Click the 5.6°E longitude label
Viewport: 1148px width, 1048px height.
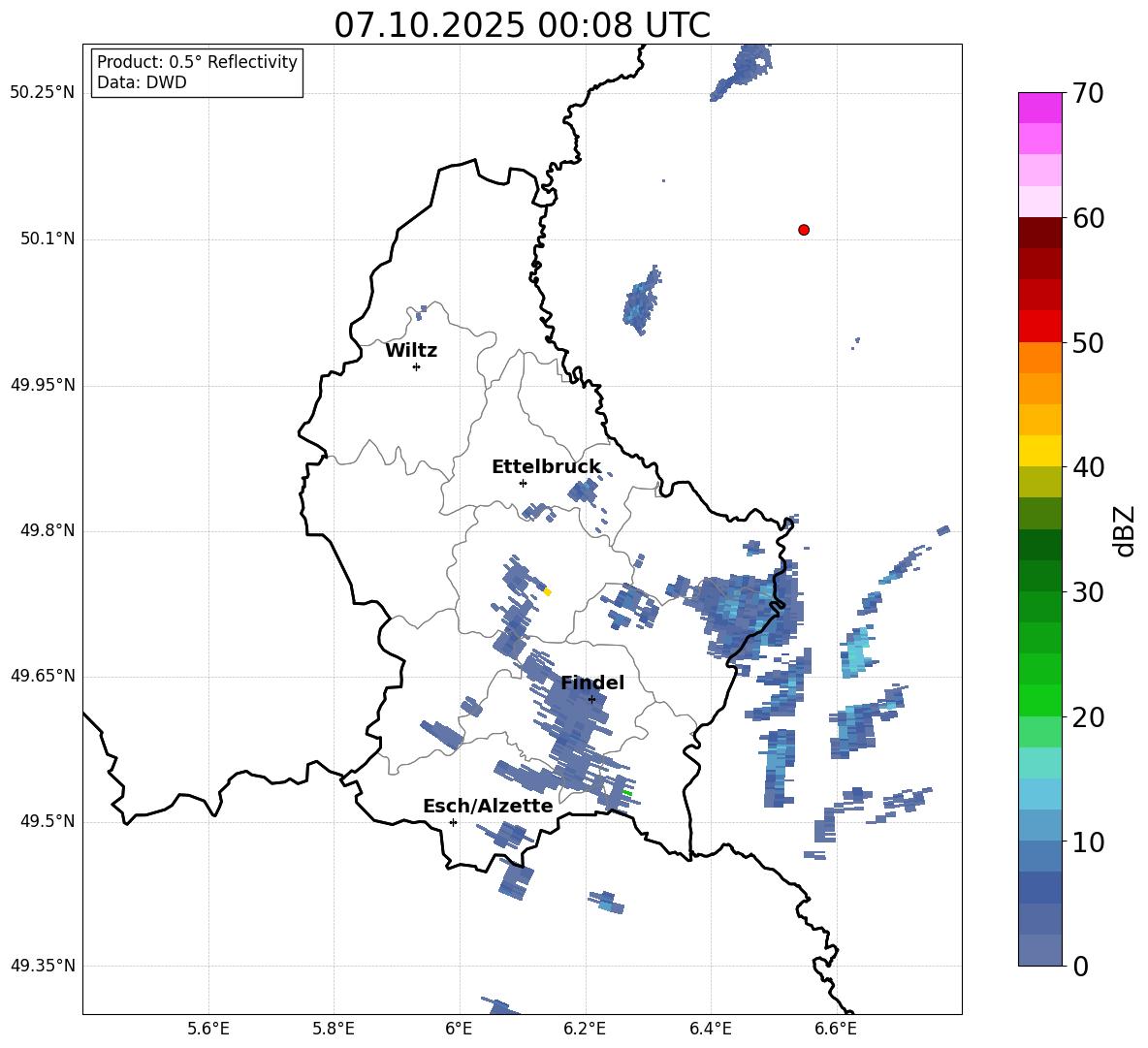[x=207, y=1029]
